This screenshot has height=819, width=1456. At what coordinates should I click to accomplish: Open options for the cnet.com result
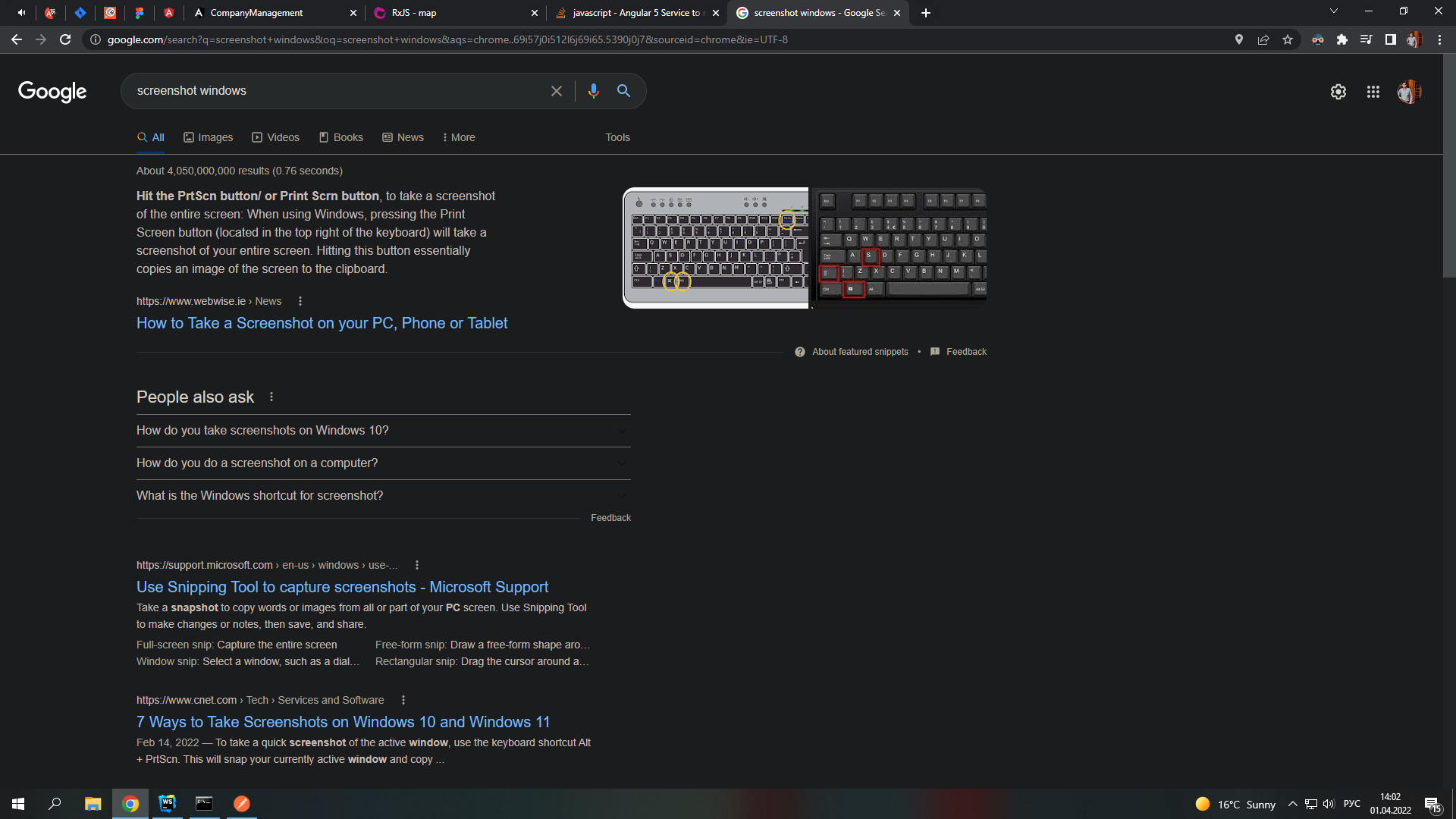point(403,700)
